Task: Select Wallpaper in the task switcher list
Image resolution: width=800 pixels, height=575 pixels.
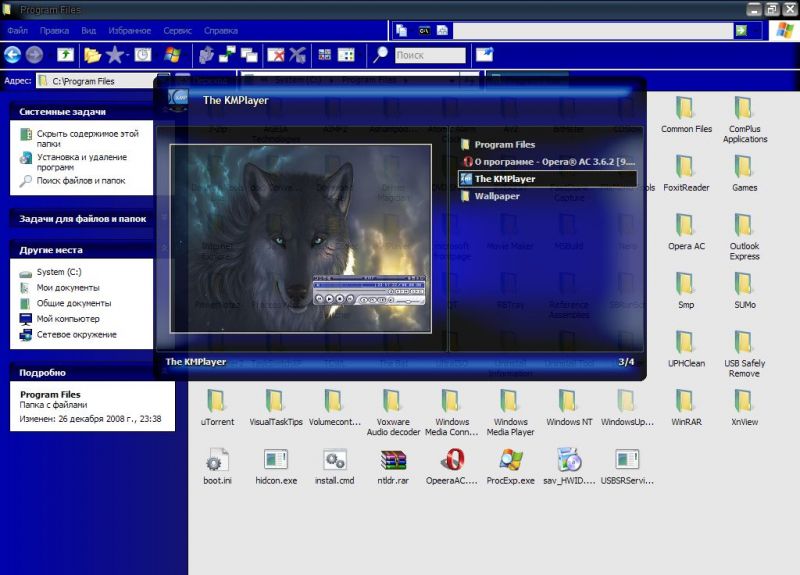Action: (x=496, y=197)
